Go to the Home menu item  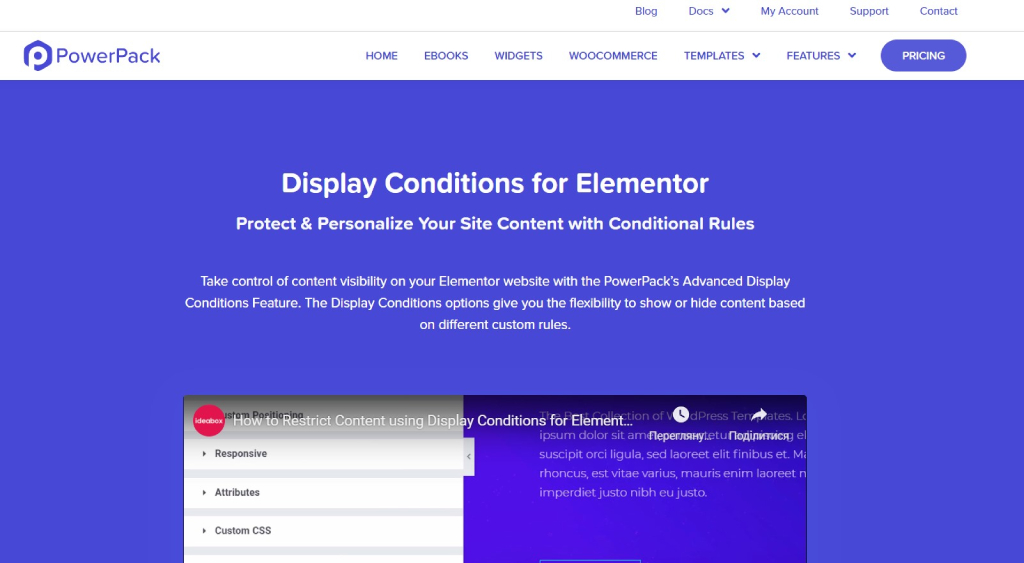(381, 56)
